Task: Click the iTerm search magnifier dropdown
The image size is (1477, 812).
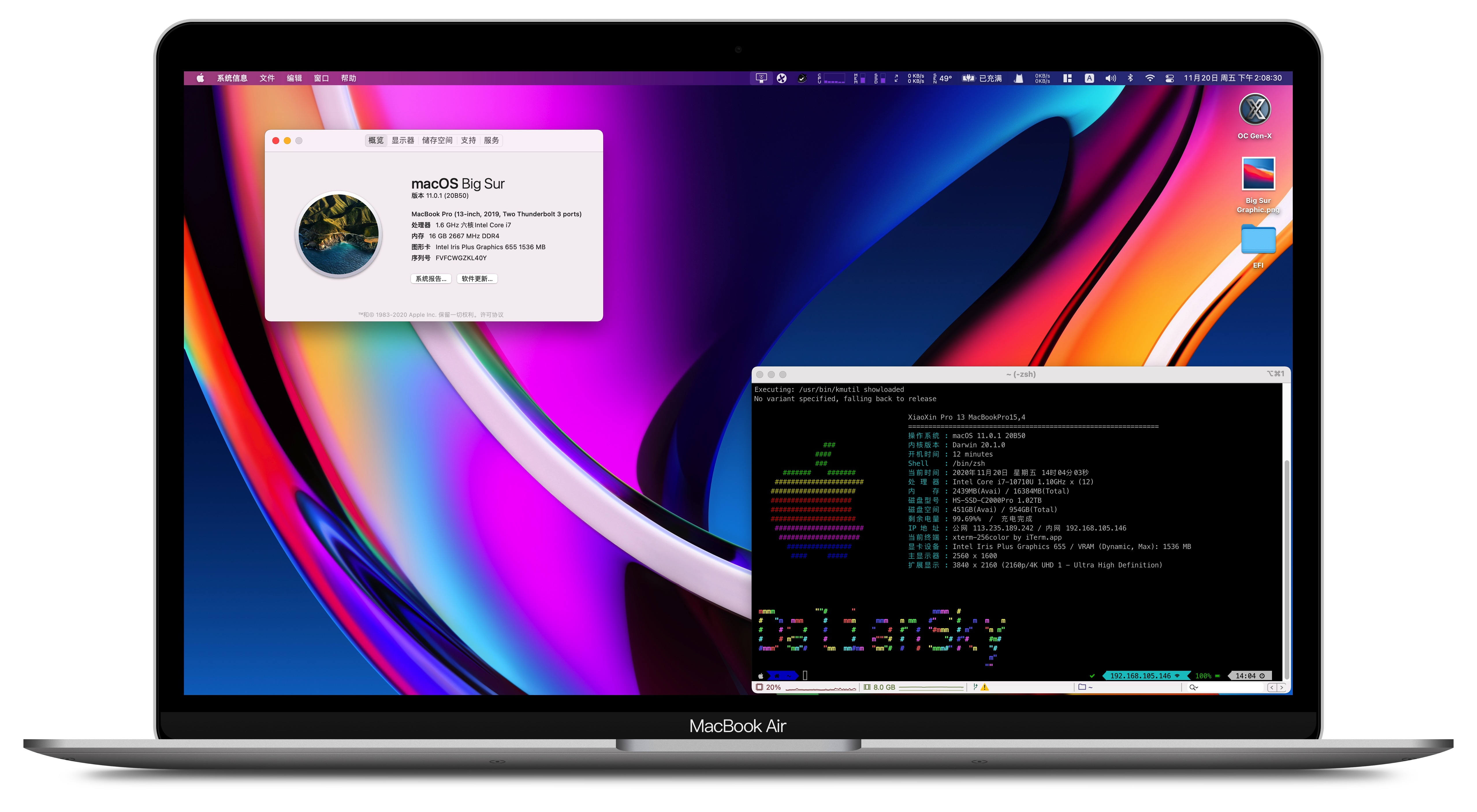Action: pos(1194,687)
